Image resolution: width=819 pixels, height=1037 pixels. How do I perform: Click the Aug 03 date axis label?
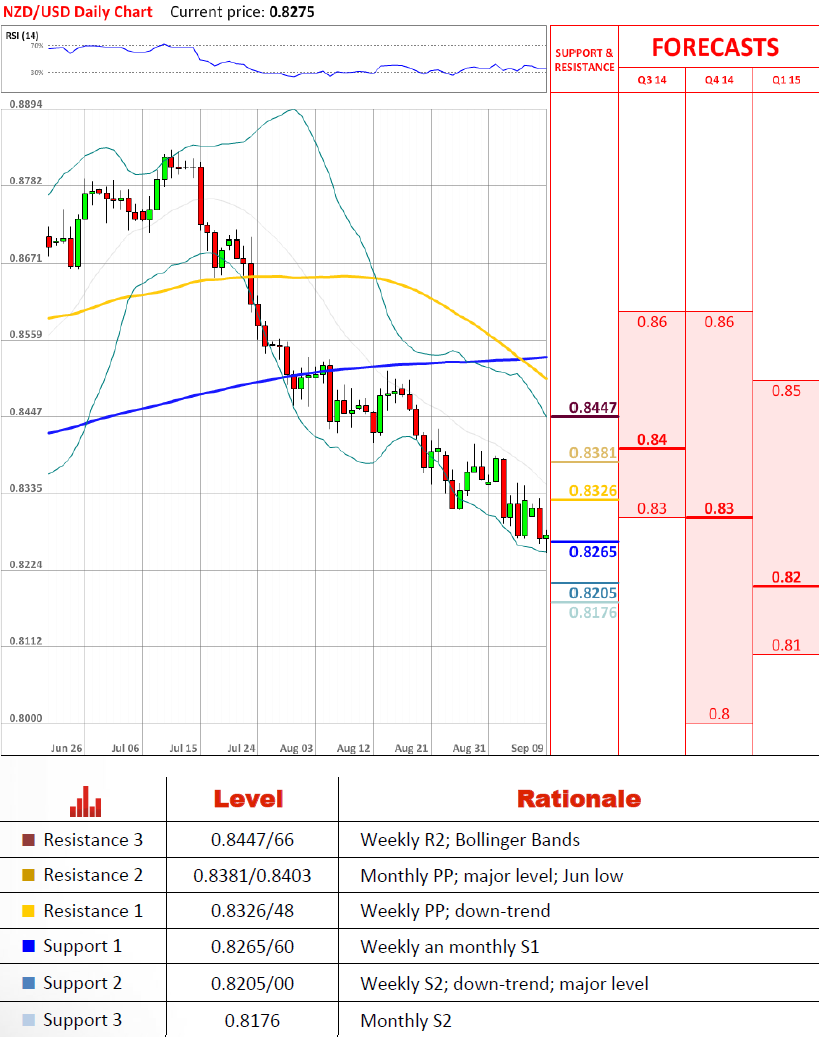296,748
